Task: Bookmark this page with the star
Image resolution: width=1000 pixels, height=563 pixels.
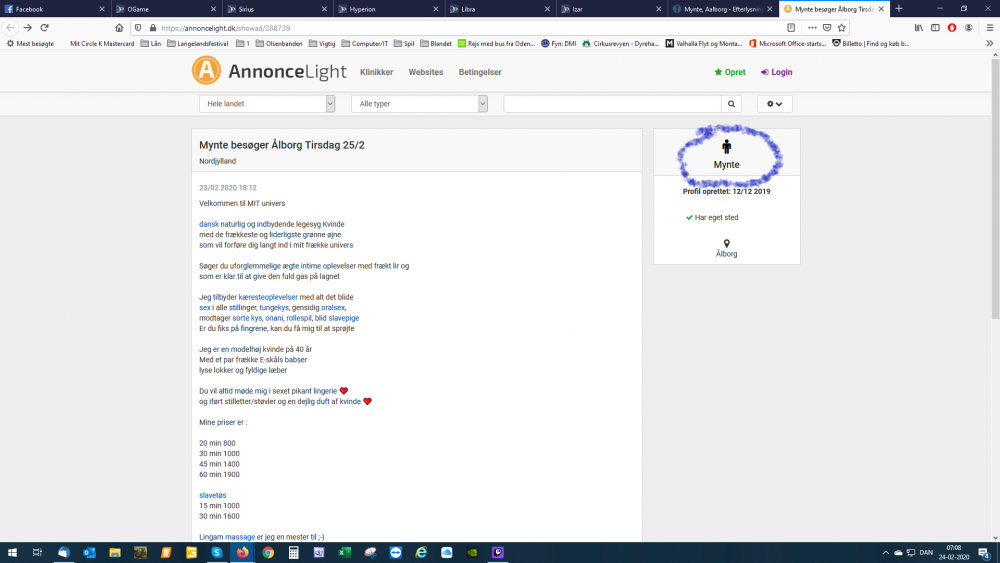Action: [x=842, y=28]
